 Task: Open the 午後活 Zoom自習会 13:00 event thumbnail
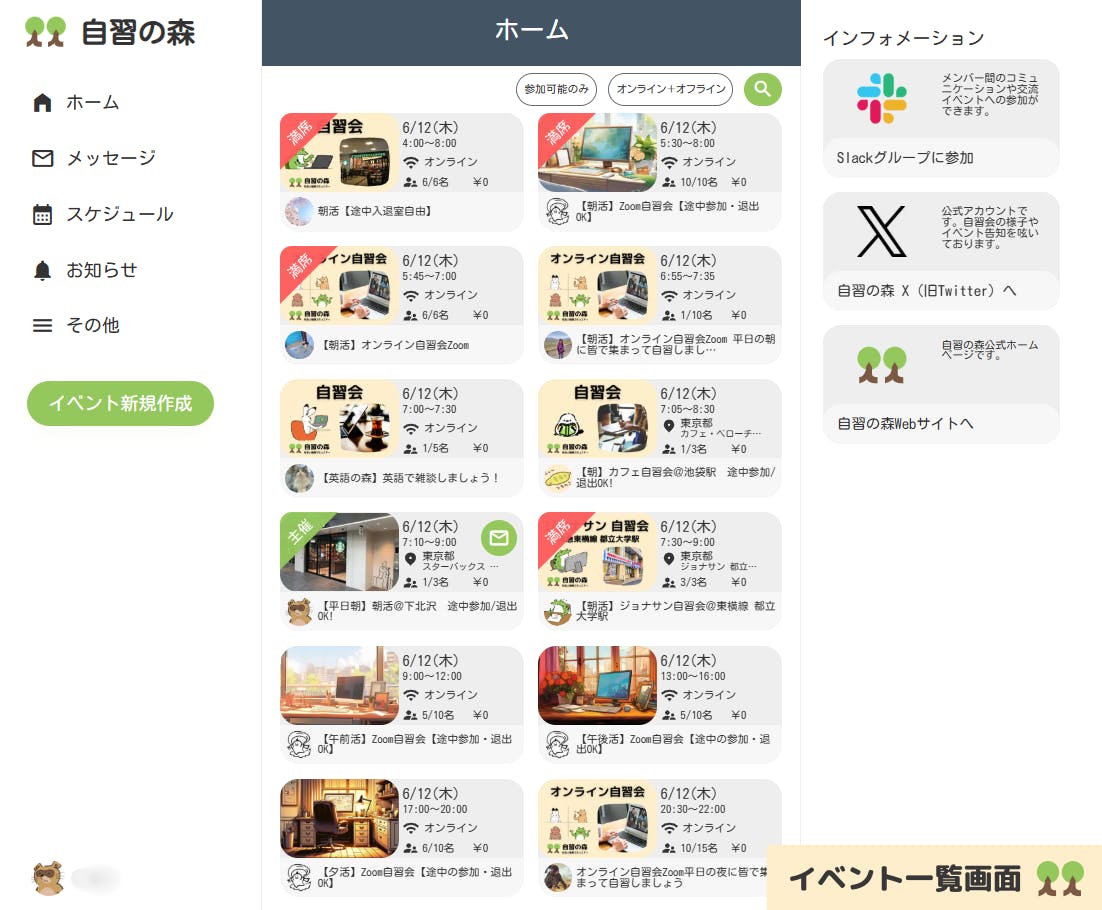597,685
